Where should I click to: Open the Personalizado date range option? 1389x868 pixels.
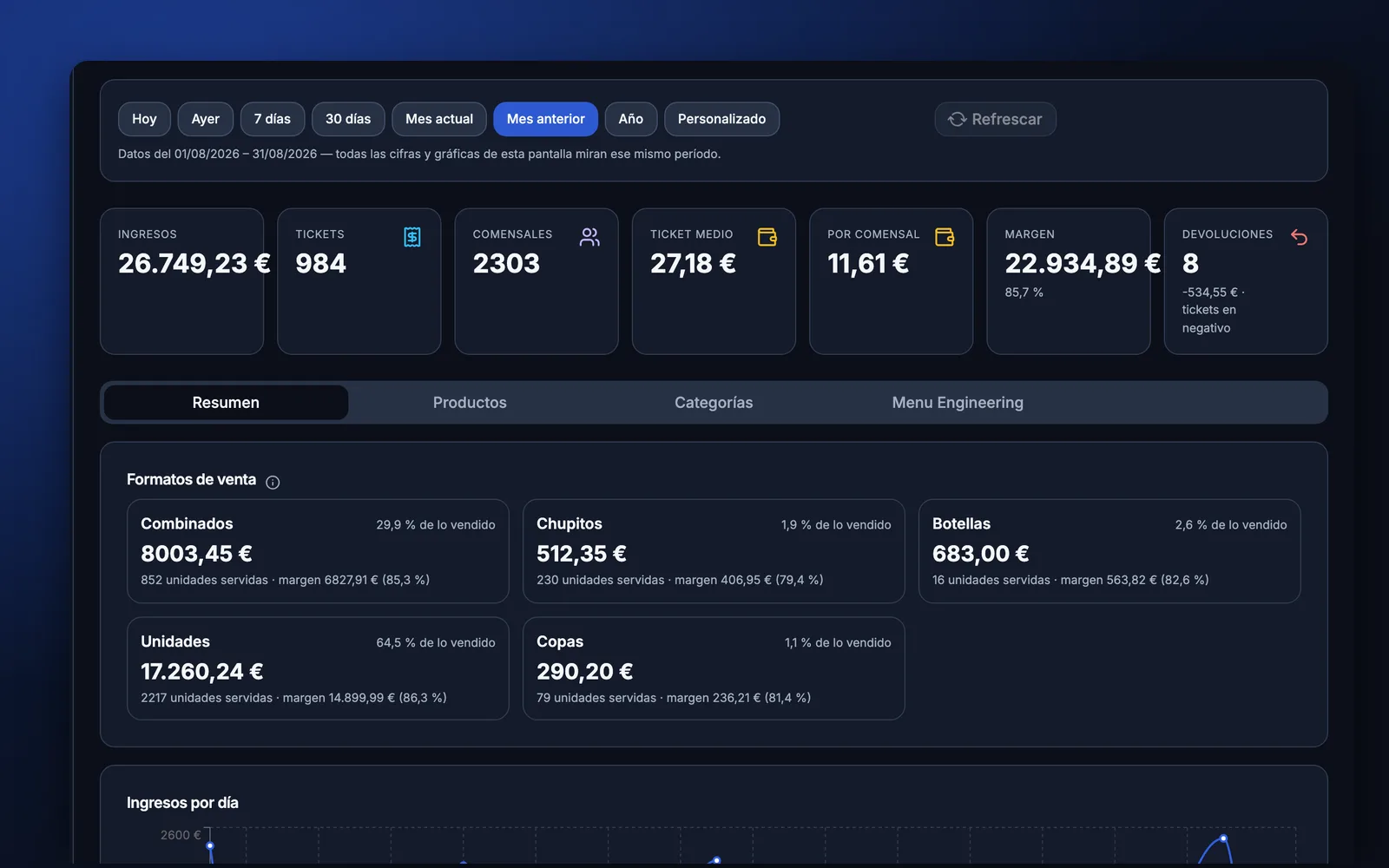click(x=721, y=119)
